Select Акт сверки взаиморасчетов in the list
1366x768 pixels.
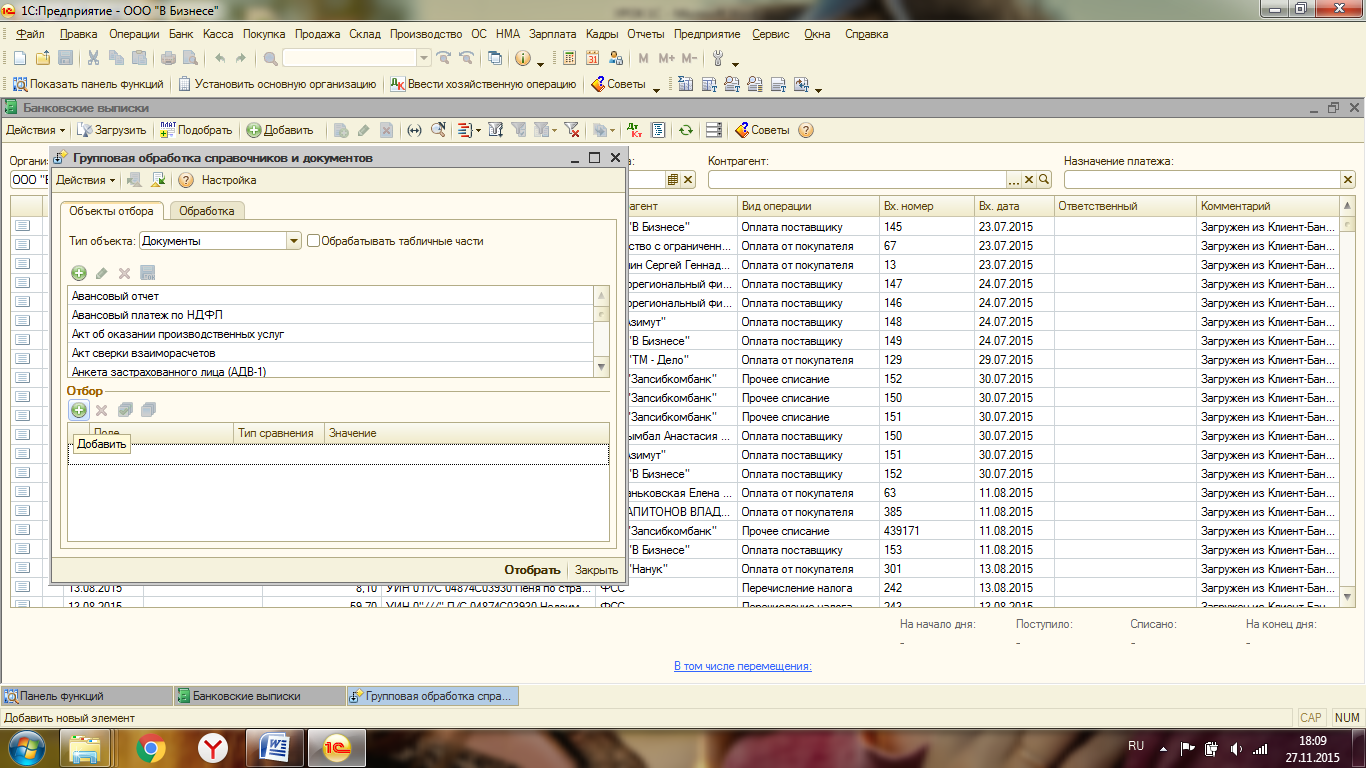(x=331, y=353)
